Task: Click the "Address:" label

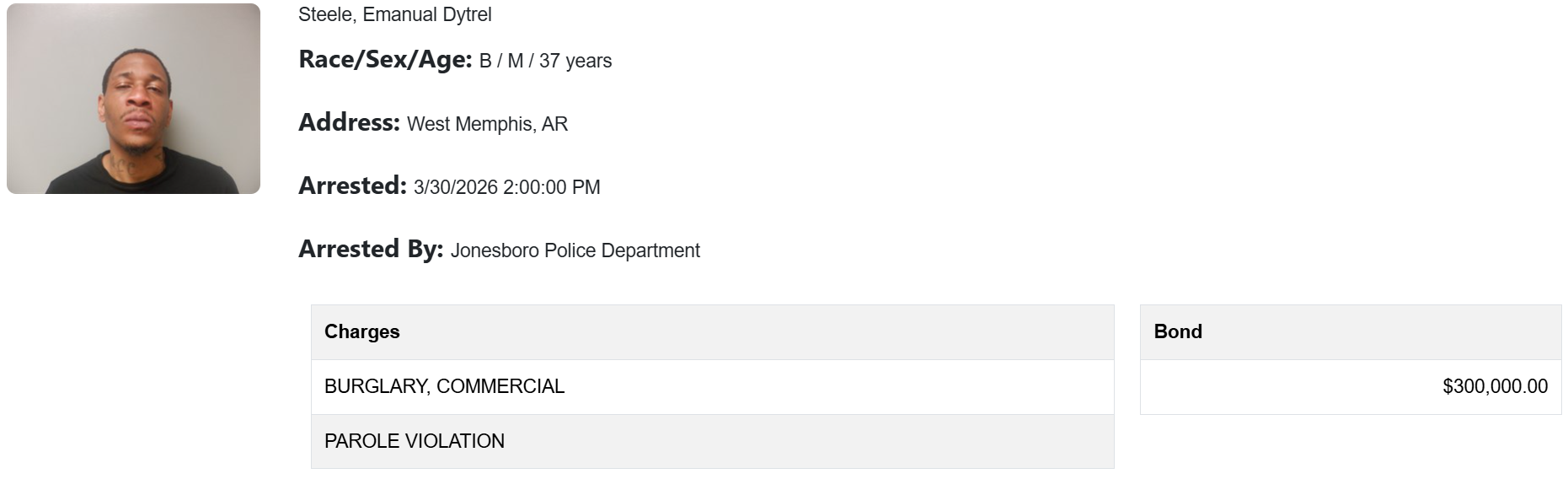Action: (349, 123)
